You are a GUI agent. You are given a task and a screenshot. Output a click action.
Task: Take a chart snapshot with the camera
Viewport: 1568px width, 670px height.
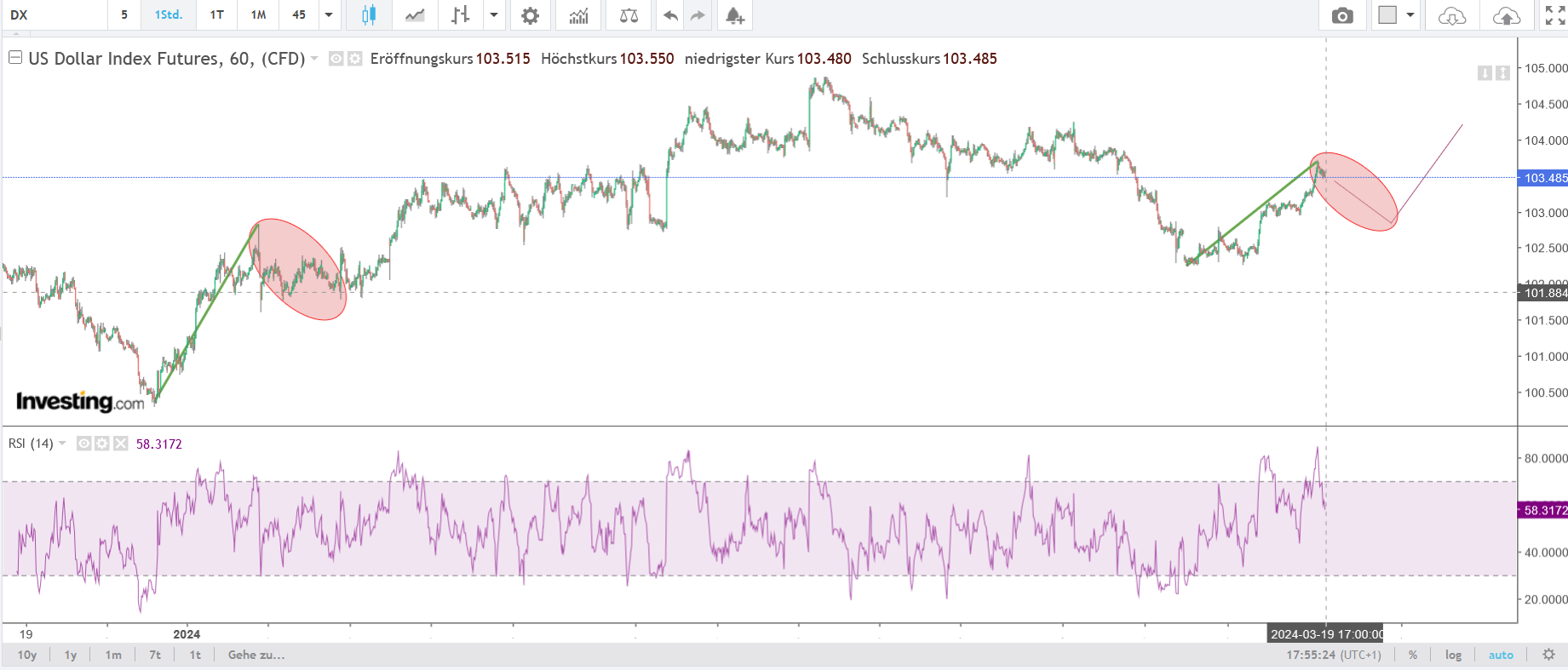click(1342, 15)
